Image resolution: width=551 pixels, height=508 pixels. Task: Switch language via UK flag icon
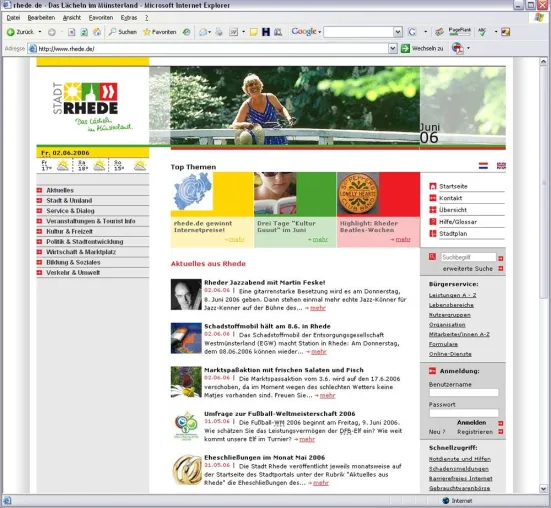[501, 165]
